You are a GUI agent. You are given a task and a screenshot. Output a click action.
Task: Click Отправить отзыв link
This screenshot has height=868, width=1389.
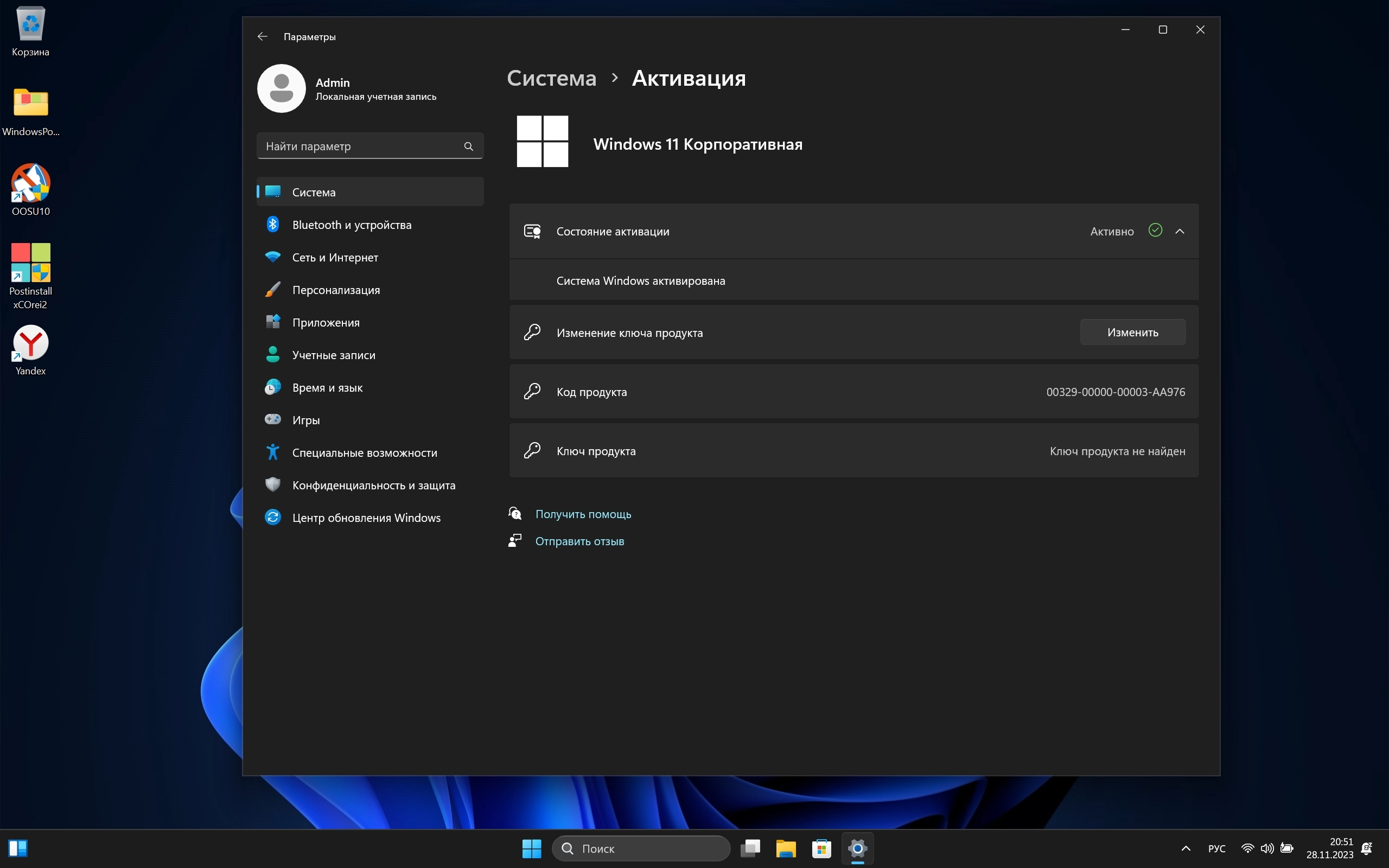579,541
